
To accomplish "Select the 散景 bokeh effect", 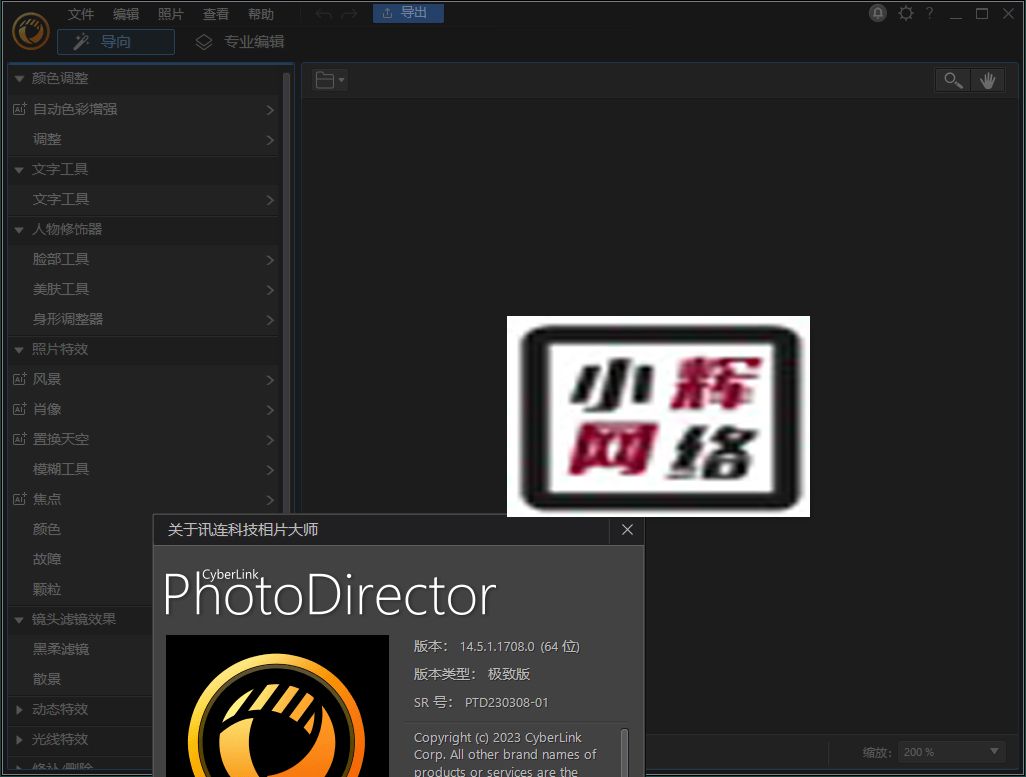I will pyautogui.click(x=47, y=679).
